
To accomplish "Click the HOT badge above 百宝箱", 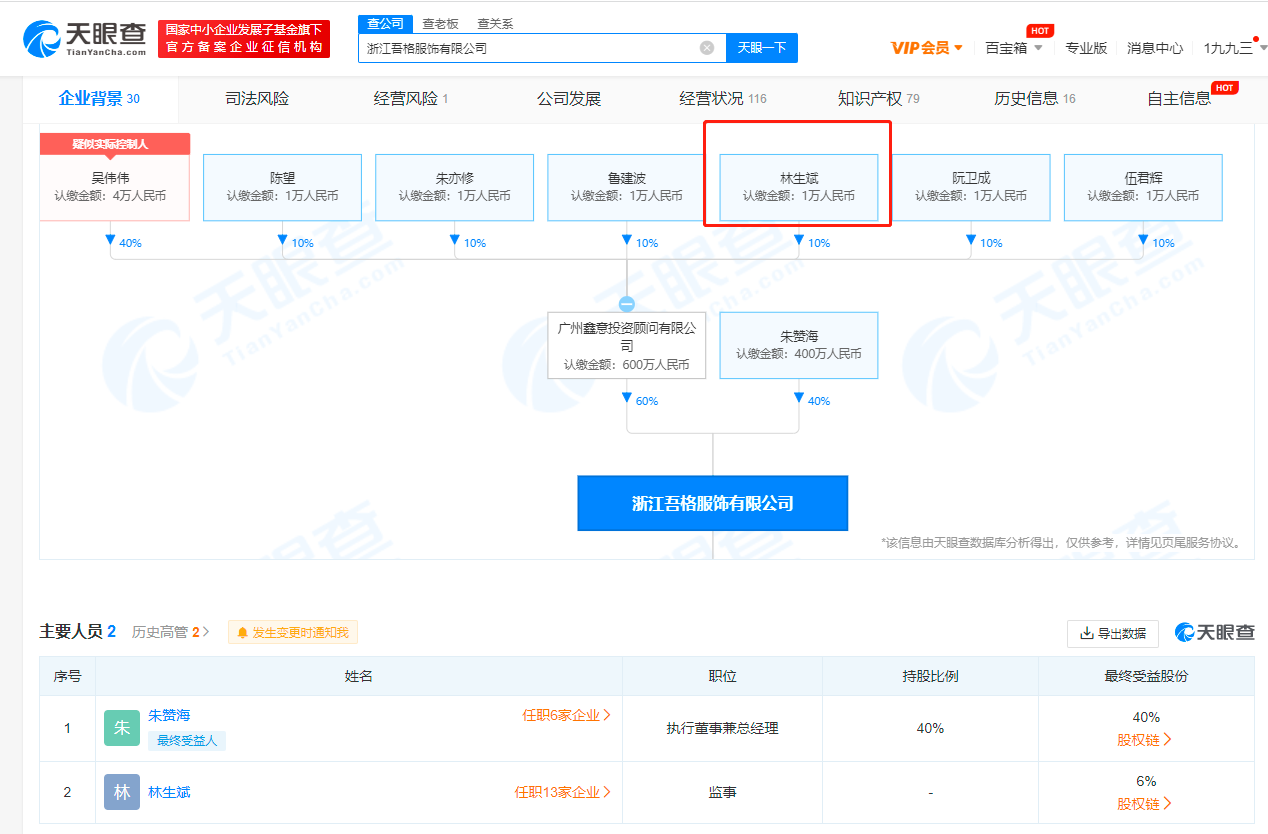I will tap(1040, 31).
